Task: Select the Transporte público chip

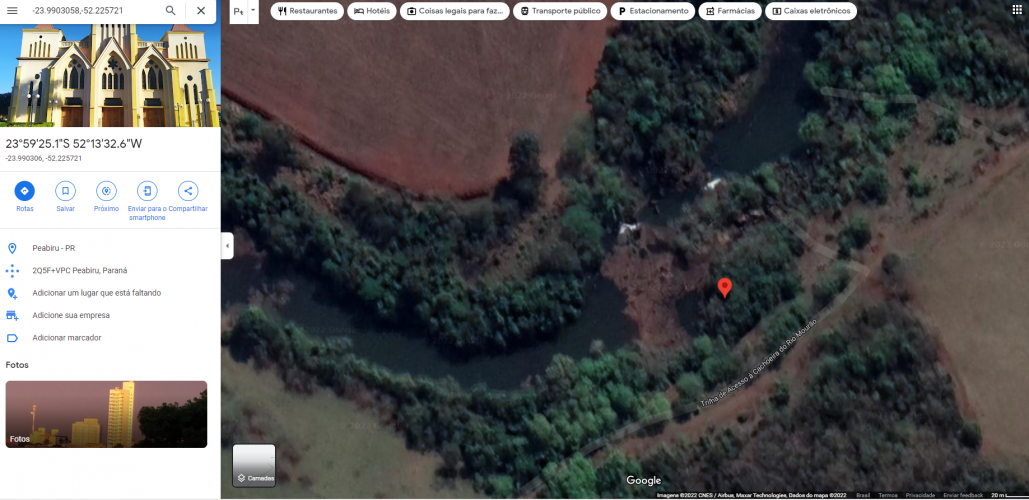Action: (560, 11)
